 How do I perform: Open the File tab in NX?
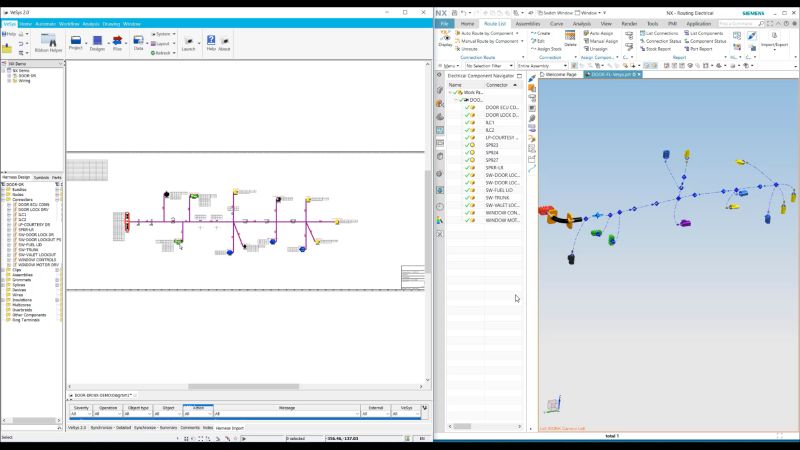click(444, 23)
